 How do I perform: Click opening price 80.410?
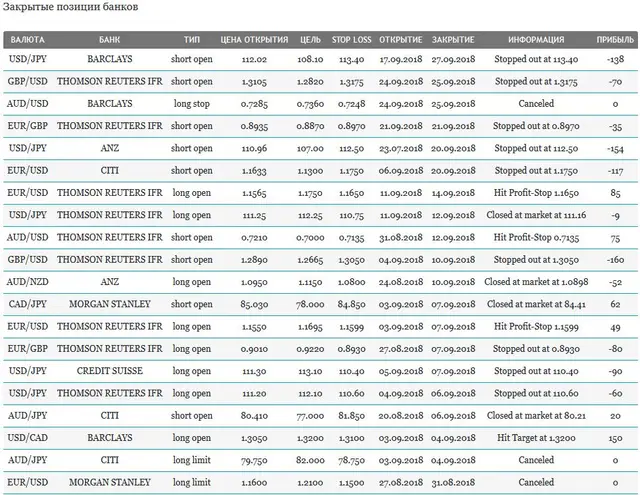pyautogui.click(x=254, y=416)
